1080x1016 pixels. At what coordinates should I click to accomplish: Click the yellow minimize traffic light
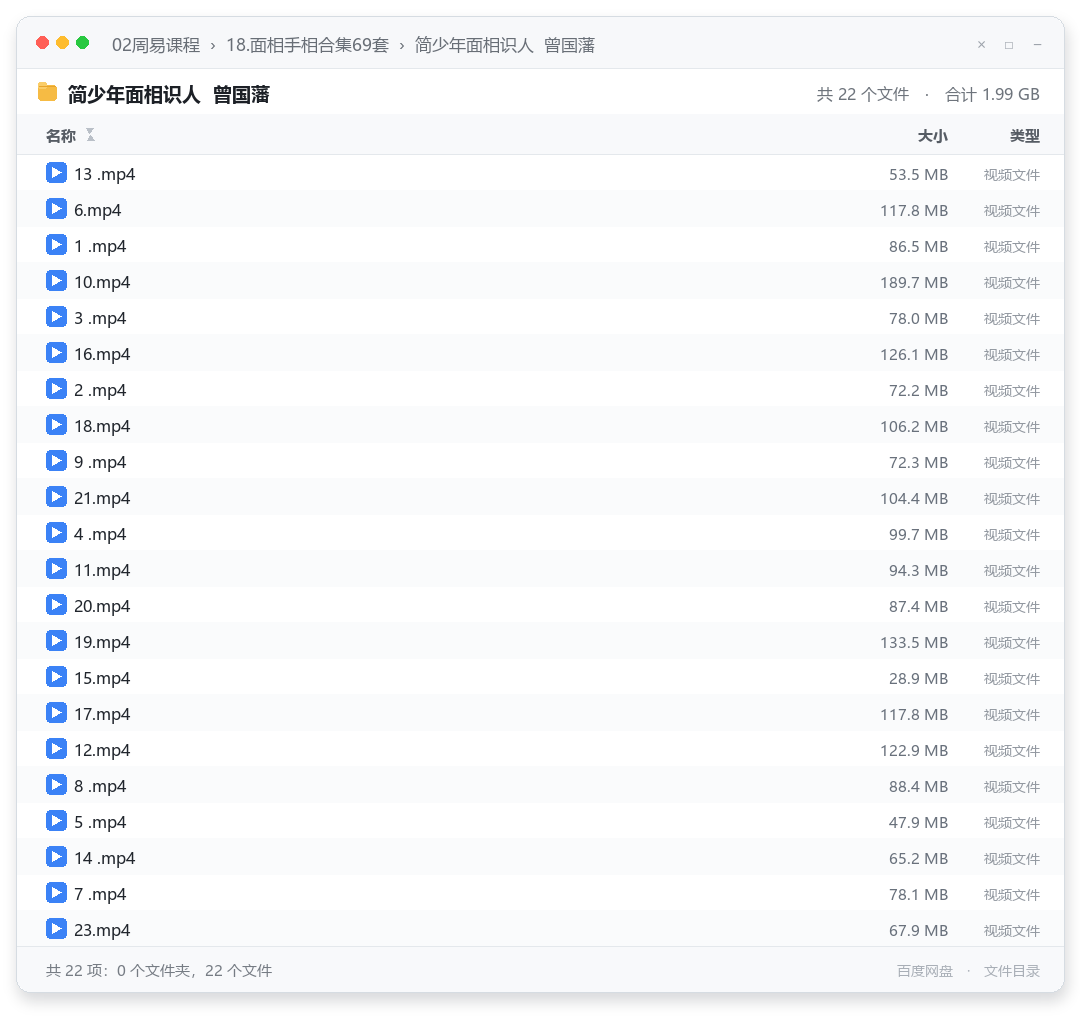(x=63, y=43)
